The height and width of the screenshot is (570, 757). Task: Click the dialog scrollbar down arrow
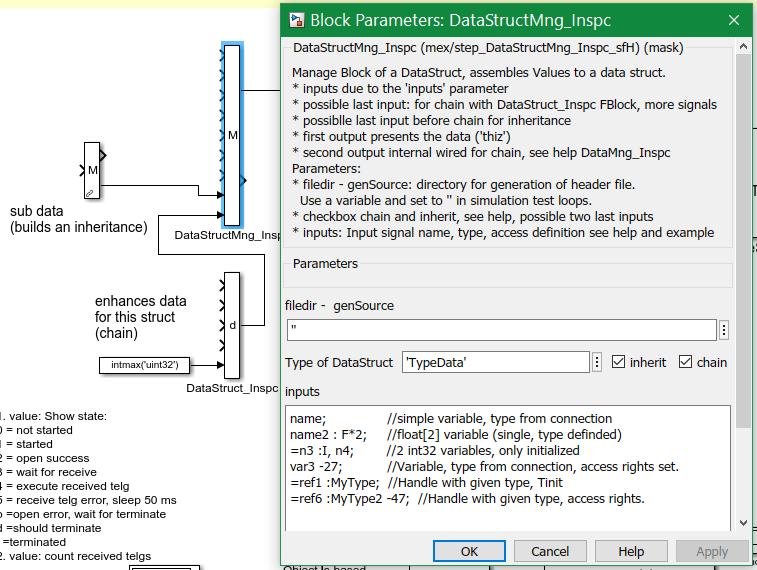coord(743,523)
